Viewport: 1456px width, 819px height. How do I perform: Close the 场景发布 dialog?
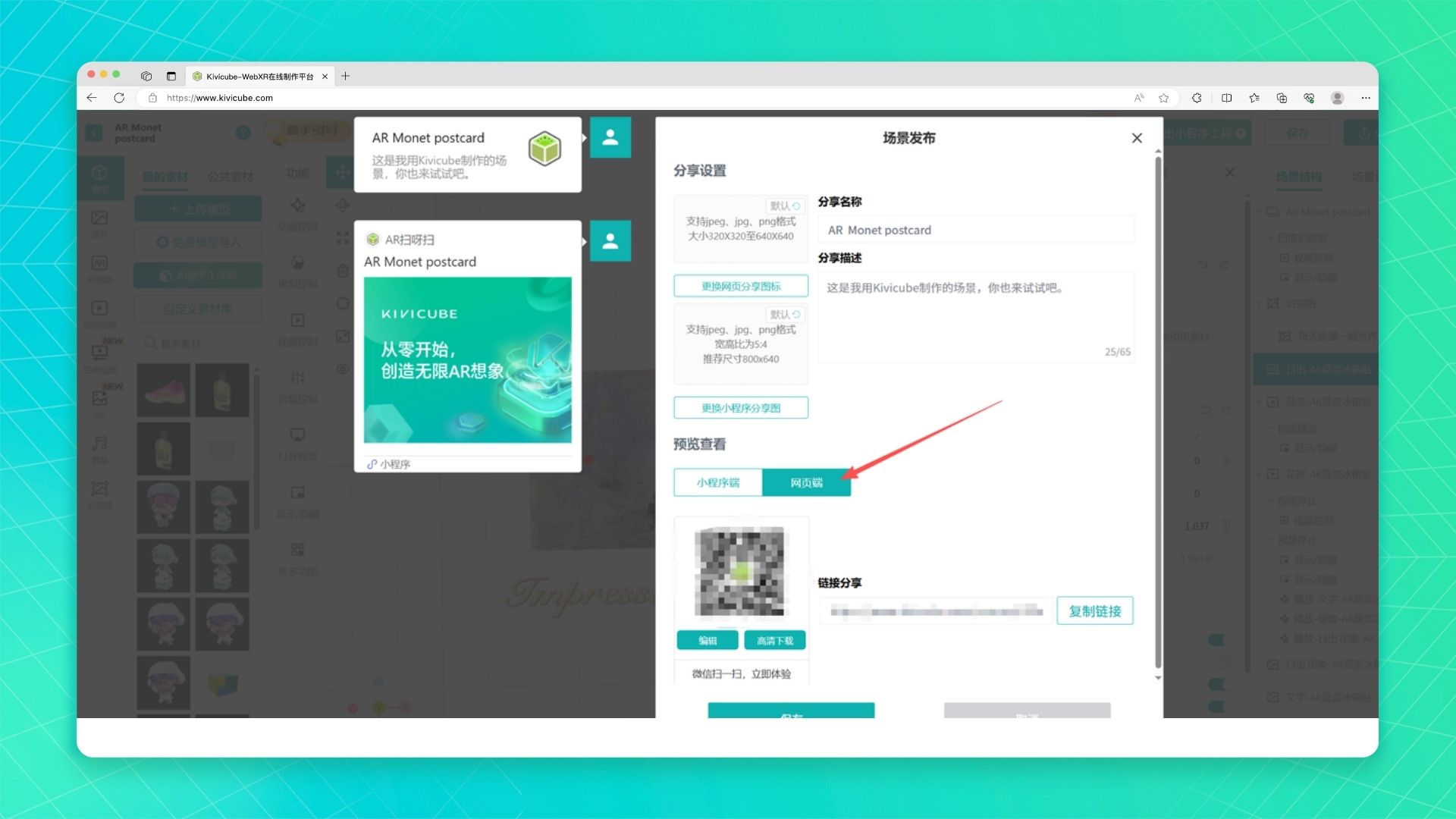1137,138
